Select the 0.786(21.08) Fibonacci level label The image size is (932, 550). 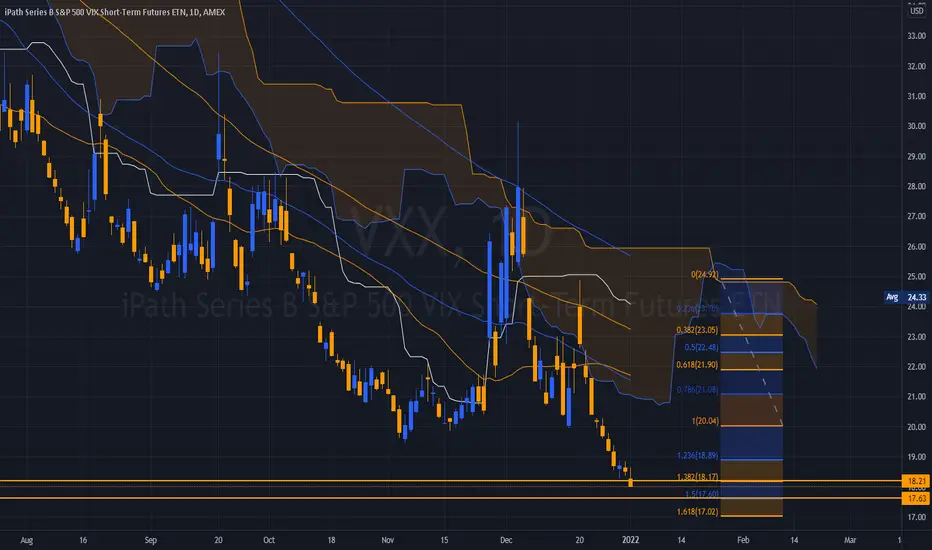pos(697,390)
